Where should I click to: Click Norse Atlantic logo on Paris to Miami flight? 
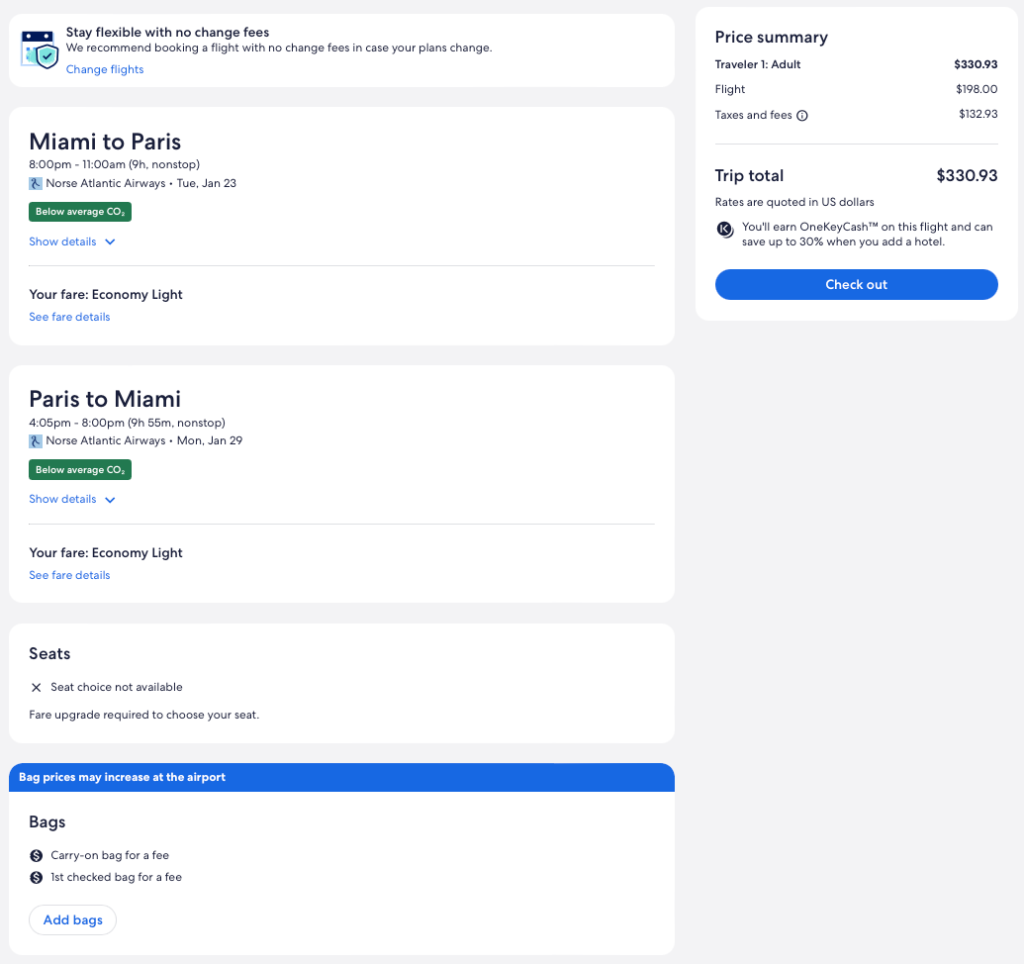click(x=36, y=441)
